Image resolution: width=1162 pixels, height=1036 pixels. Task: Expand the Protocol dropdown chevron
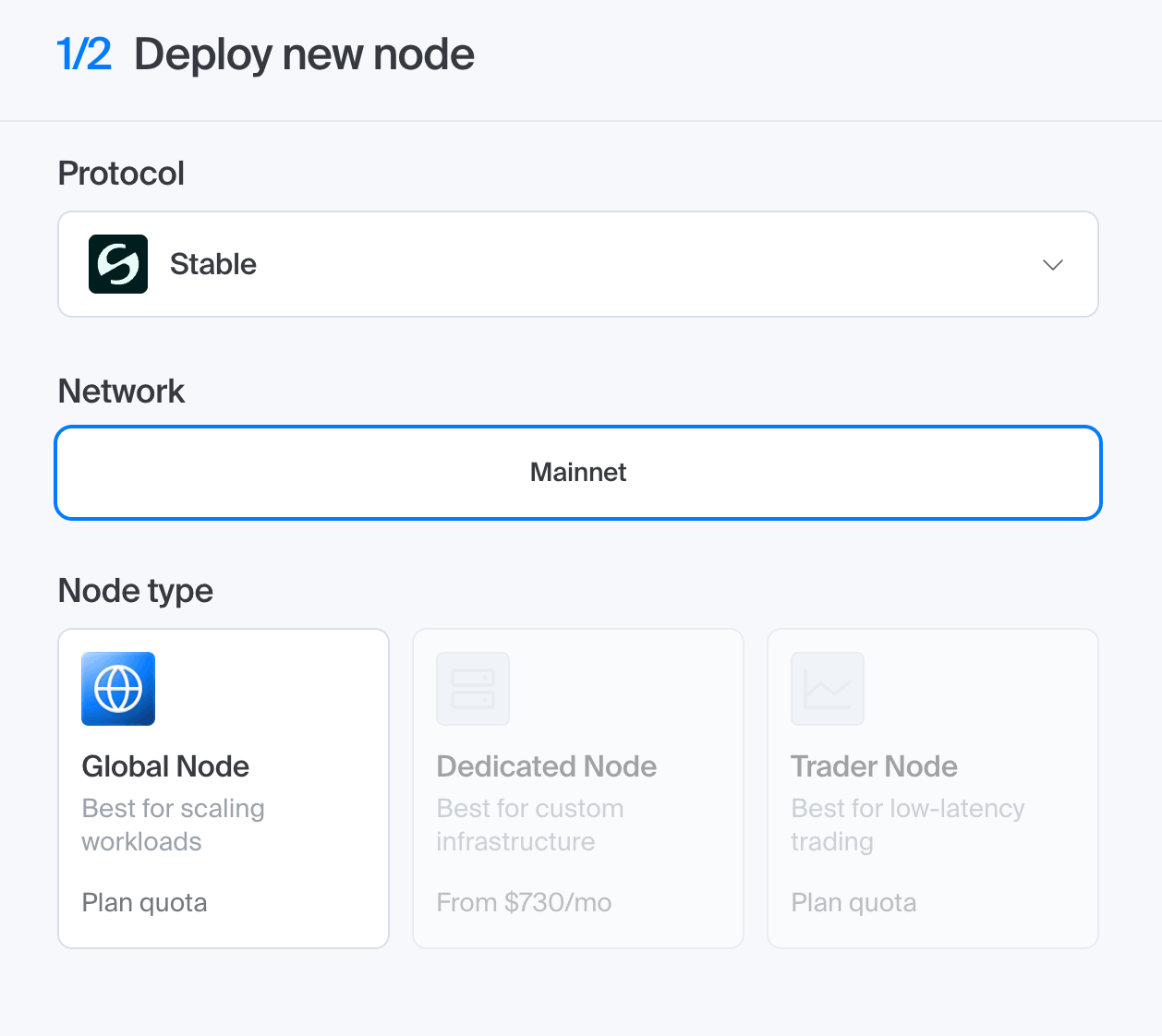click(1053, 265)
